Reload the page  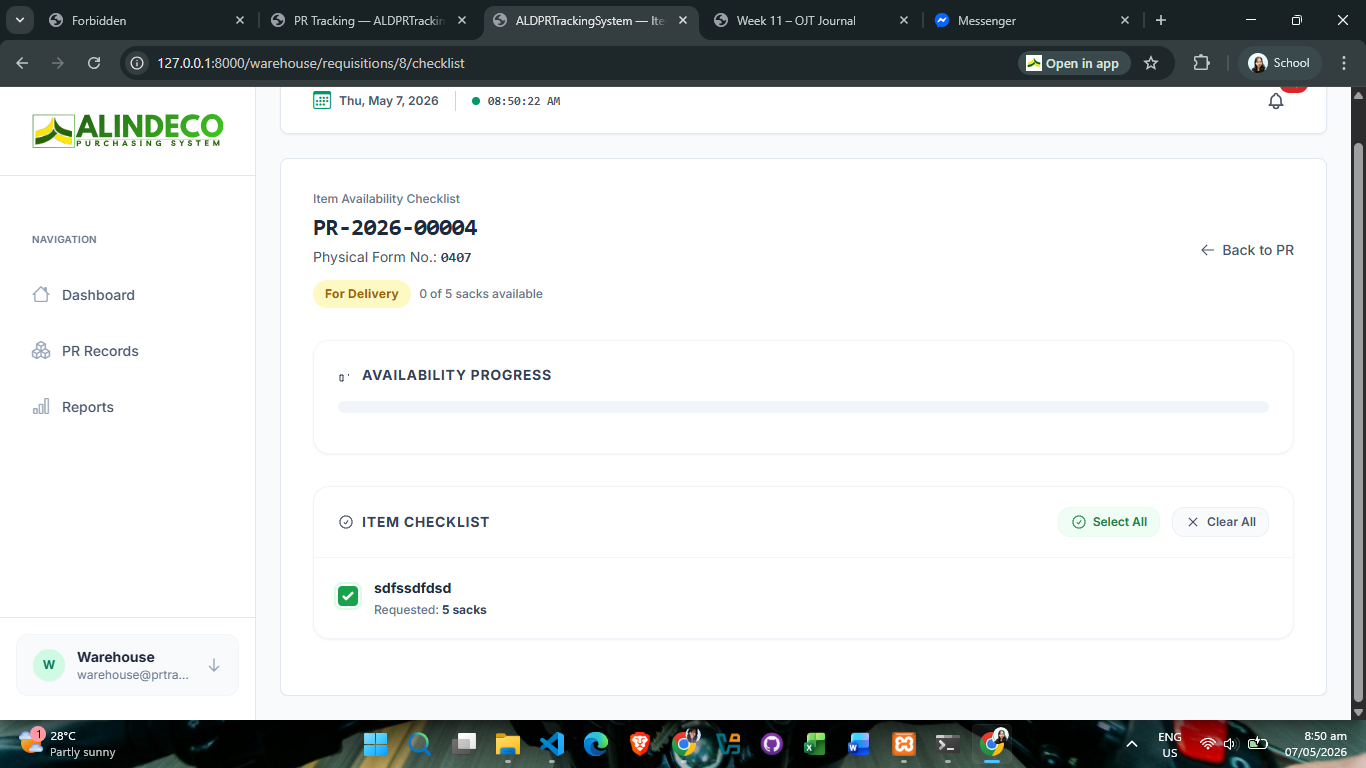[94, 63]
